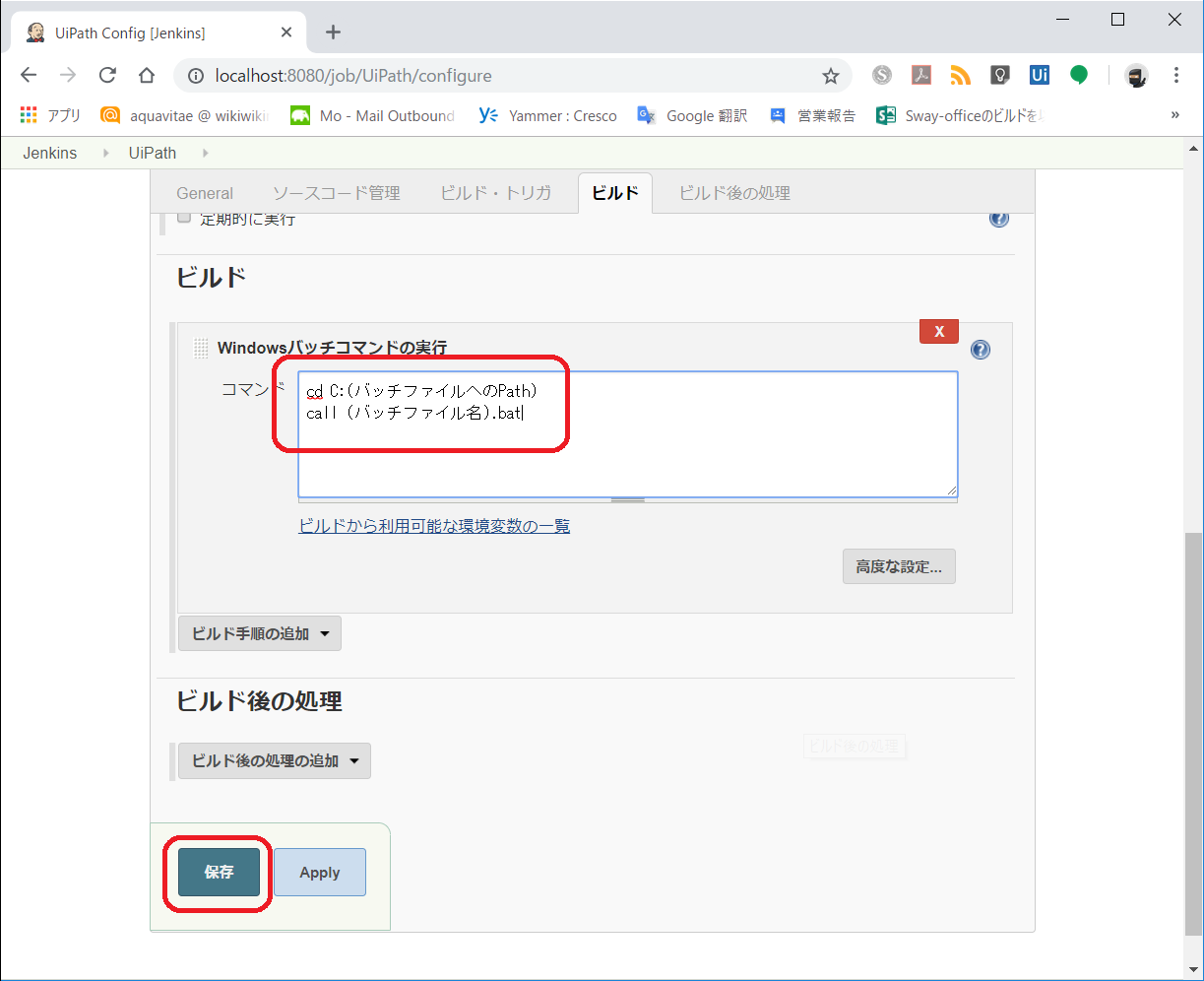The height and width of the screenshot is (981, 1204).
Task: Open the アプリ apps bookmark
Action: [x=51, y=115]
